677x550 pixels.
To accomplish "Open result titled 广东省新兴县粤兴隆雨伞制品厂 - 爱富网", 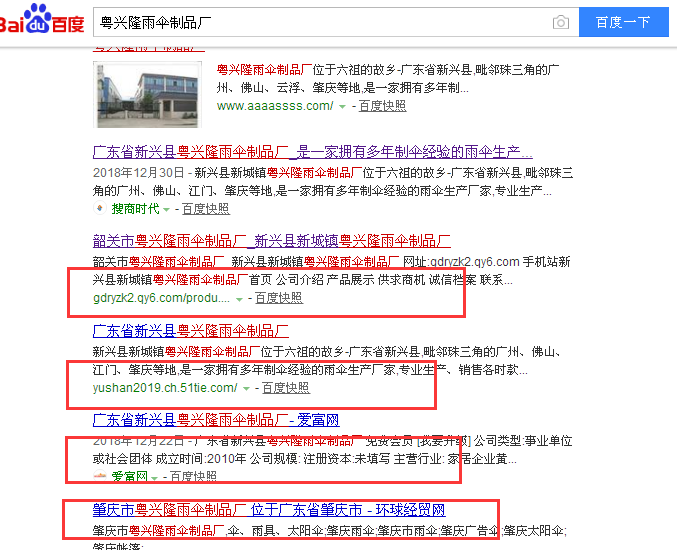I will click(216, 420).
